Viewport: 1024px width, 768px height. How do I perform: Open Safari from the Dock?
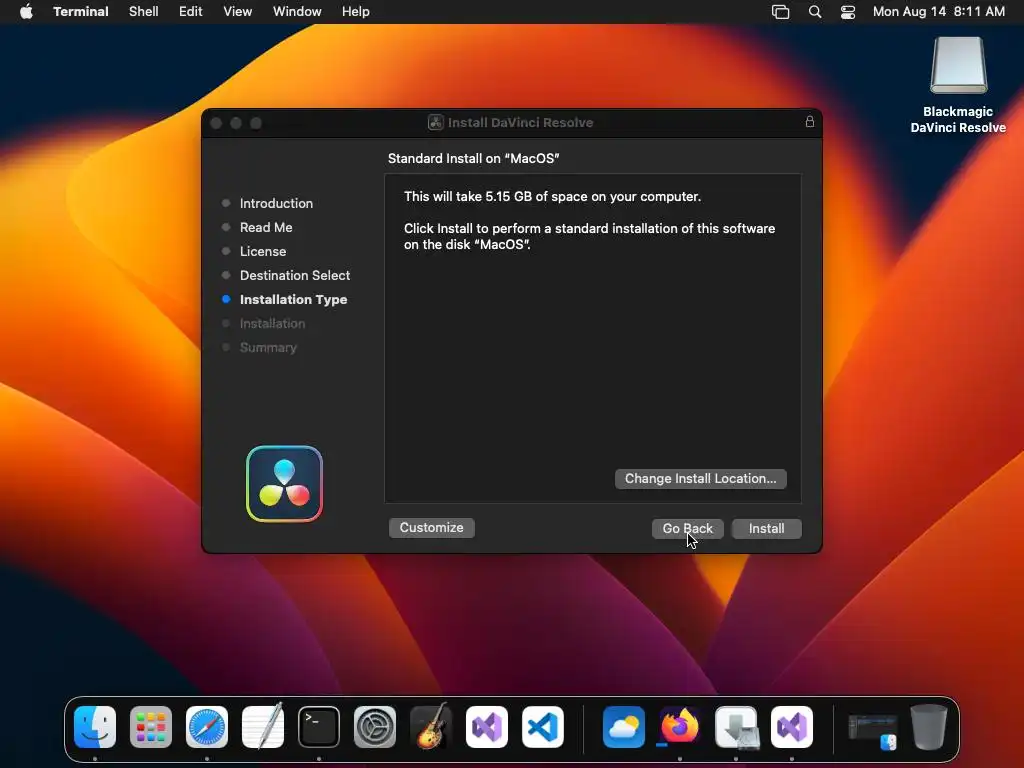tap(207, 727)
